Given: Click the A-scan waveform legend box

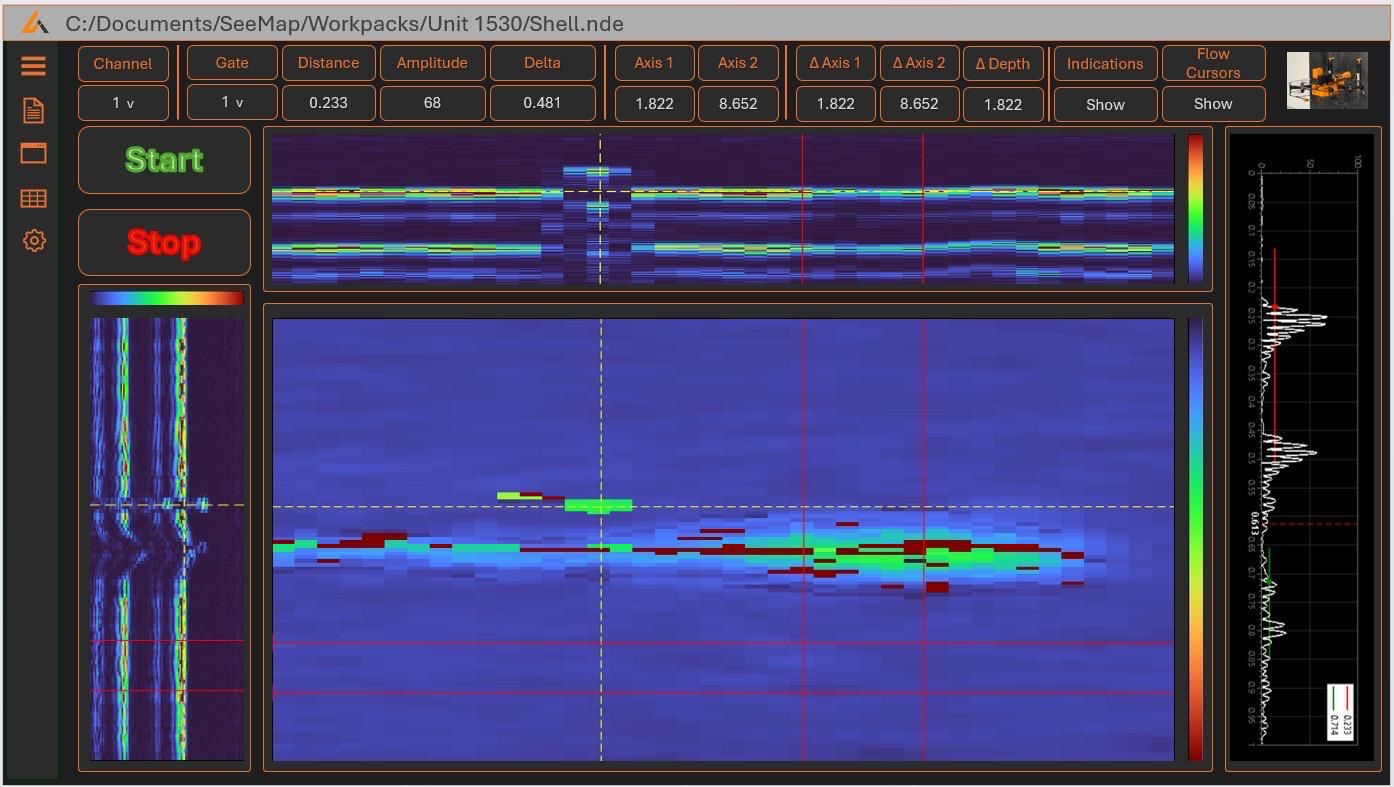Looking at the screenshot, I should tap(1340, 712).
